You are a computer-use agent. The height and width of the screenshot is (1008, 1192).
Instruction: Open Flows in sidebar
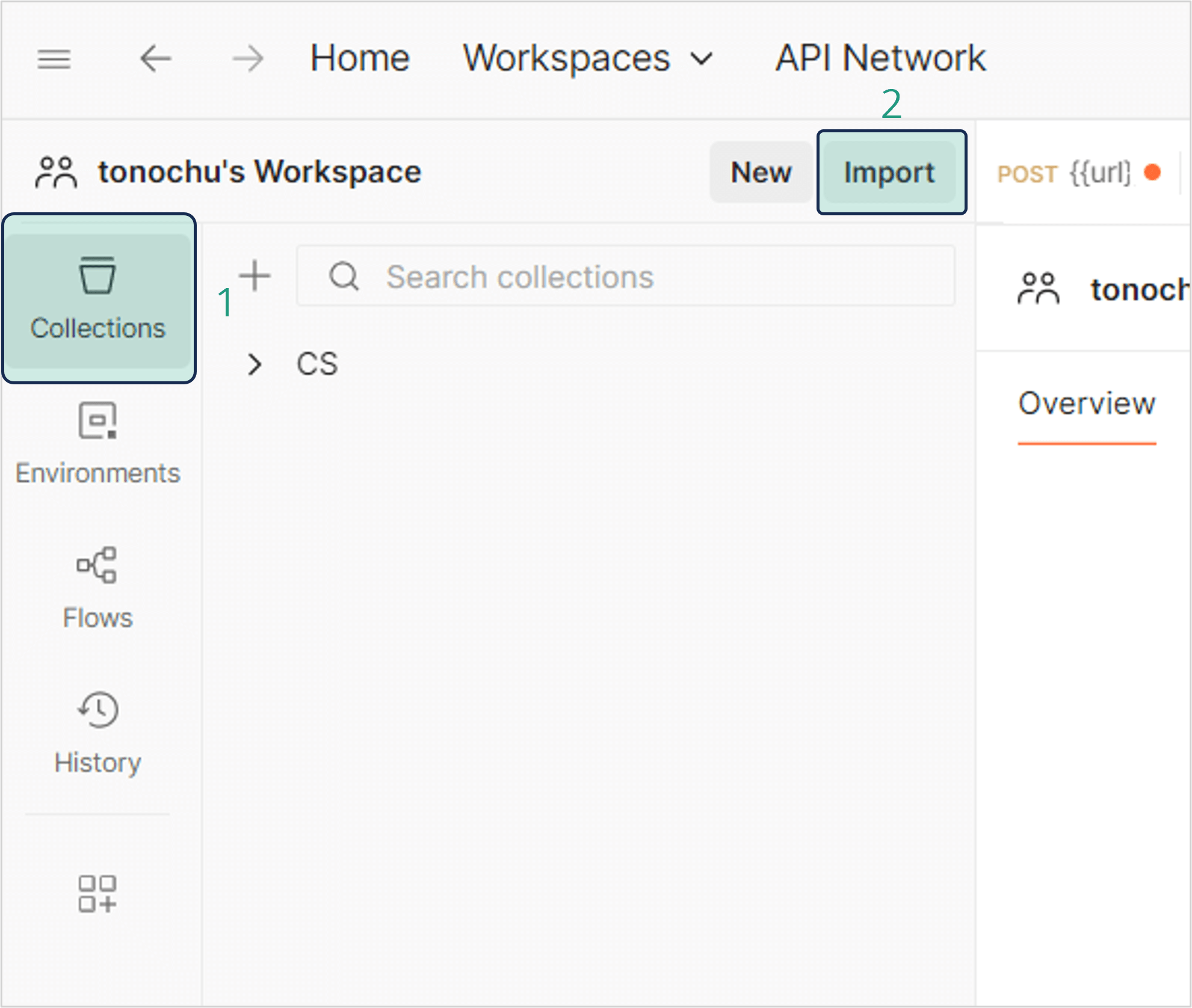click(98, 588)
